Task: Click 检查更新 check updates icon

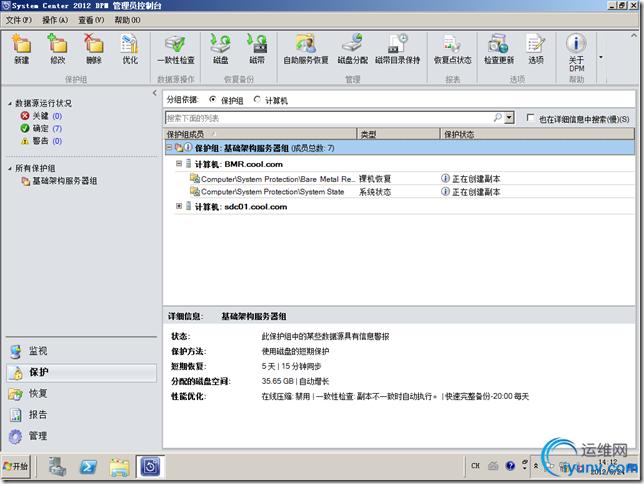Action: pos(499,49)
